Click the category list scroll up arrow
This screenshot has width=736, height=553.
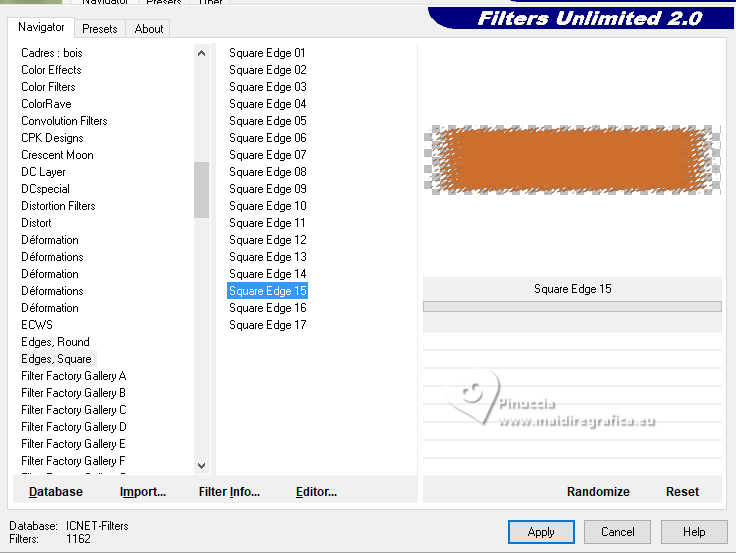pos(201,53)
